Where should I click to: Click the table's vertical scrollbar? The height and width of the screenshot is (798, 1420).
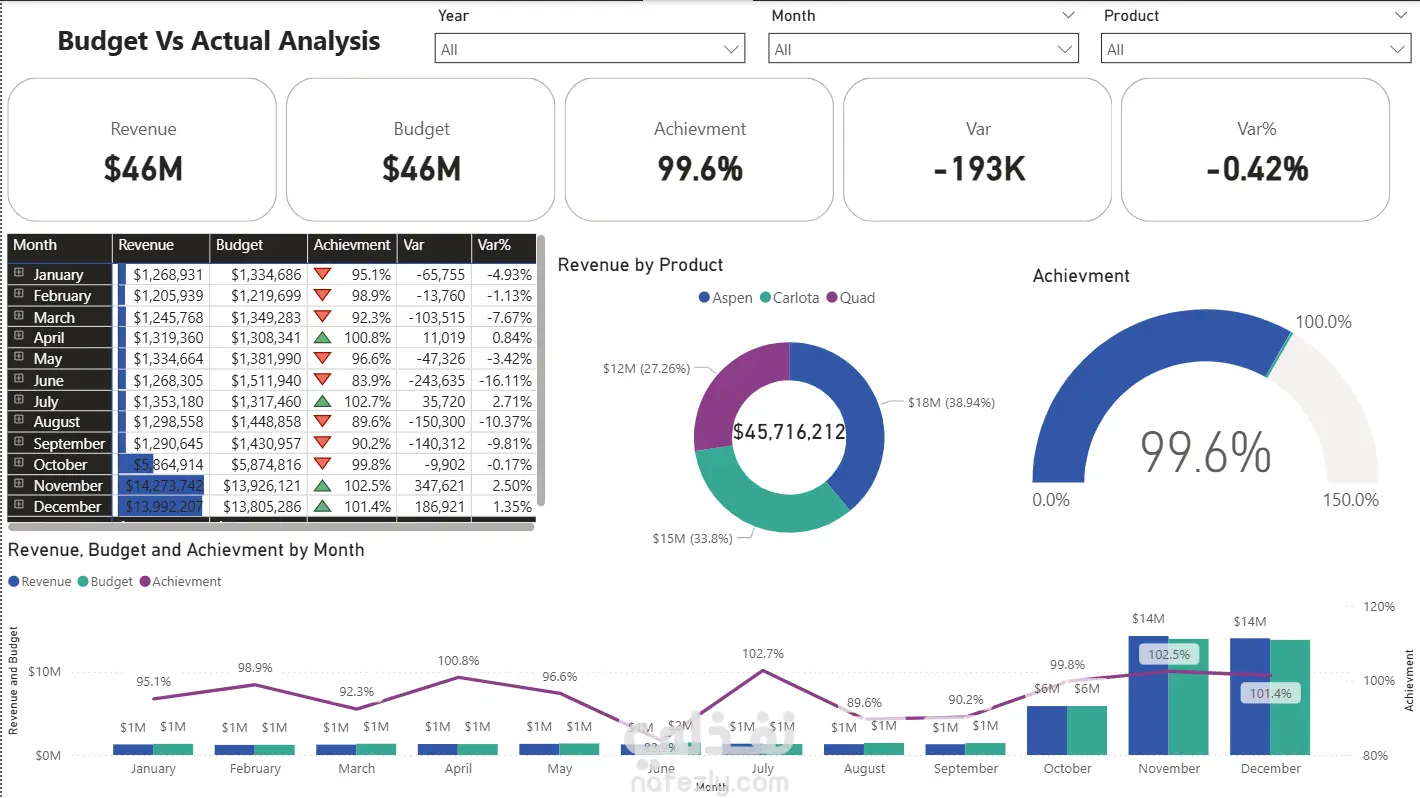click(x=541, y=370)
